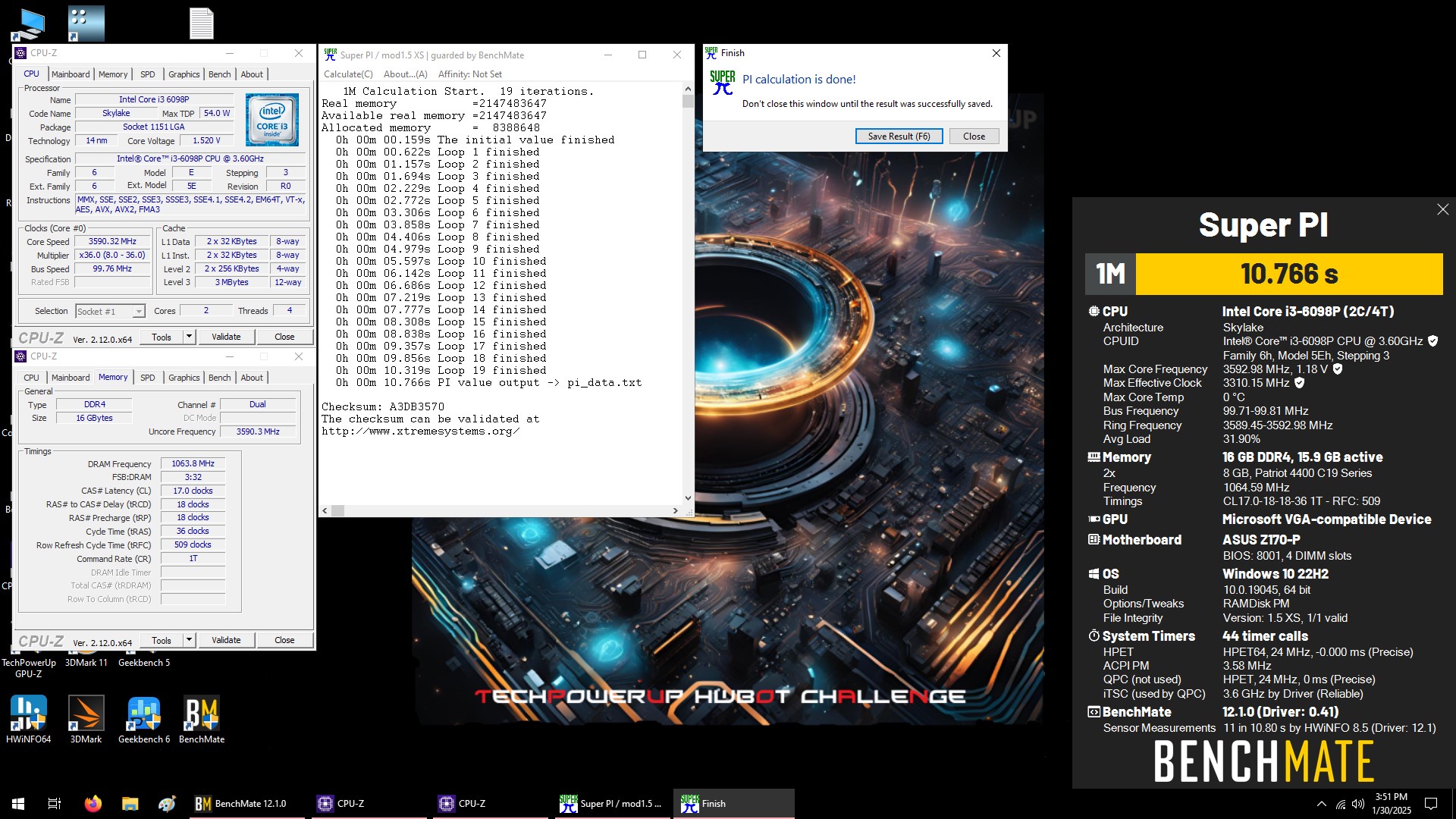This screenshot has height=819, width=1456.
Task: Open File Explorer from the taskbar
Action: point(130,803)
